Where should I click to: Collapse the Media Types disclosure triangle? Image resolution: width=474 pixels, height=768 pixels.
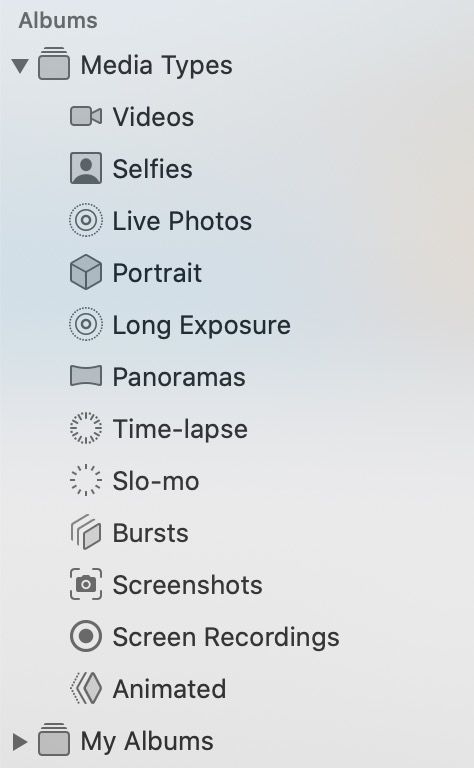pyautogui.click(x=20, y=66)
